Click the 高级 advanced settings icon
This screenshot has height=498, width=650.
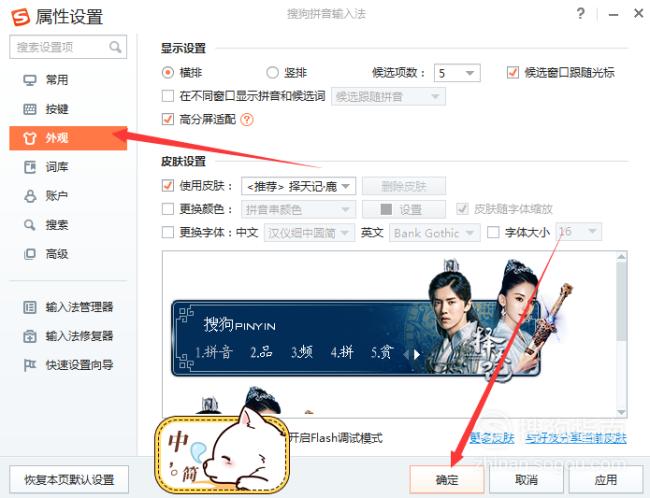click(29, 254)
